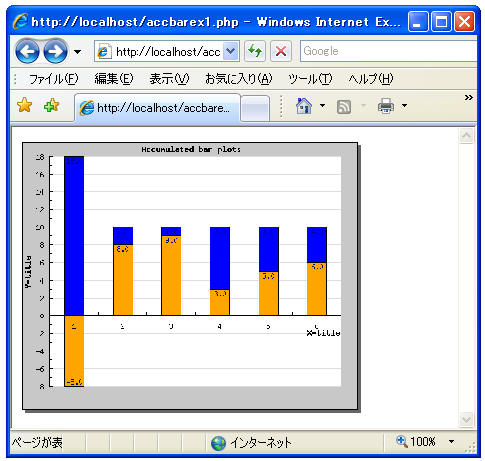Click the Print icon
Viewport: 485px width, 461px height.
point(386,106)
